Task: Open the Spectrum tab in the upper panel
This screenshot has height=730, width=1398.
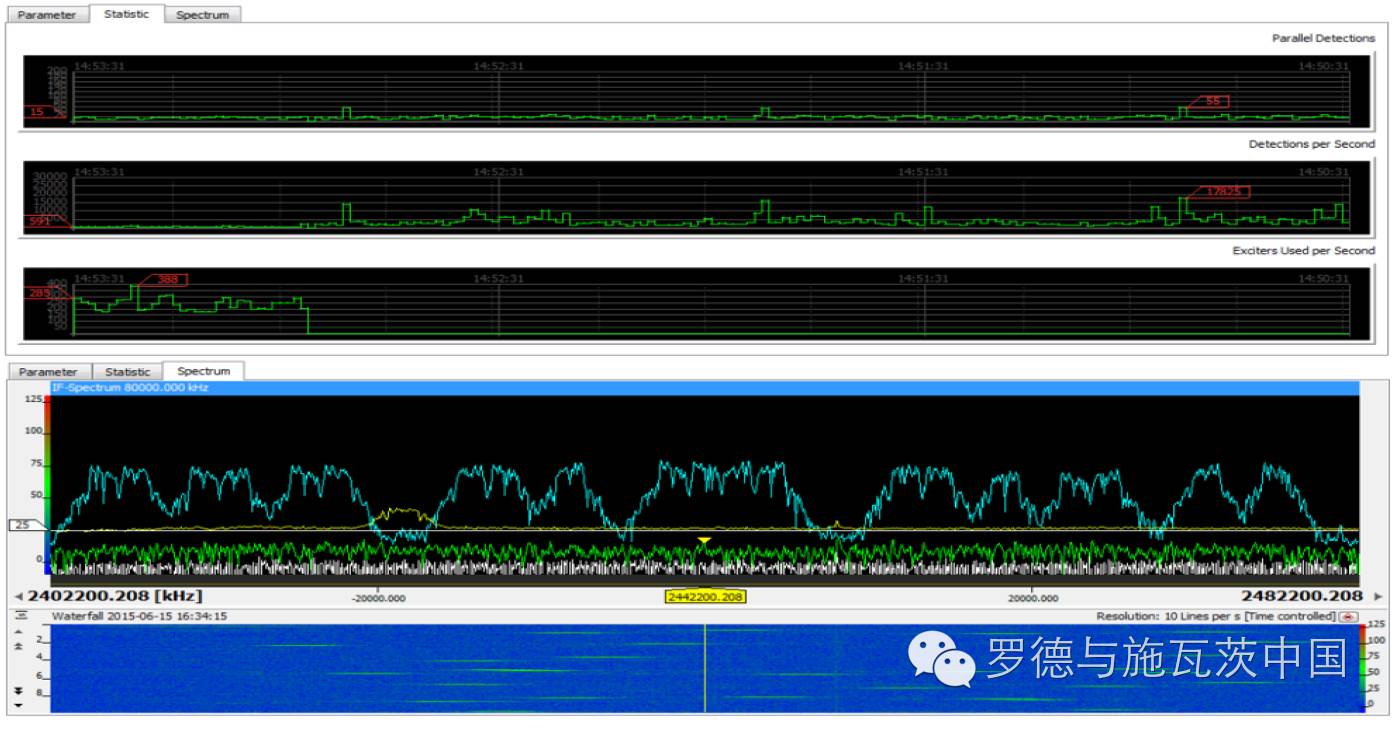Action: [x=203, y=15]
